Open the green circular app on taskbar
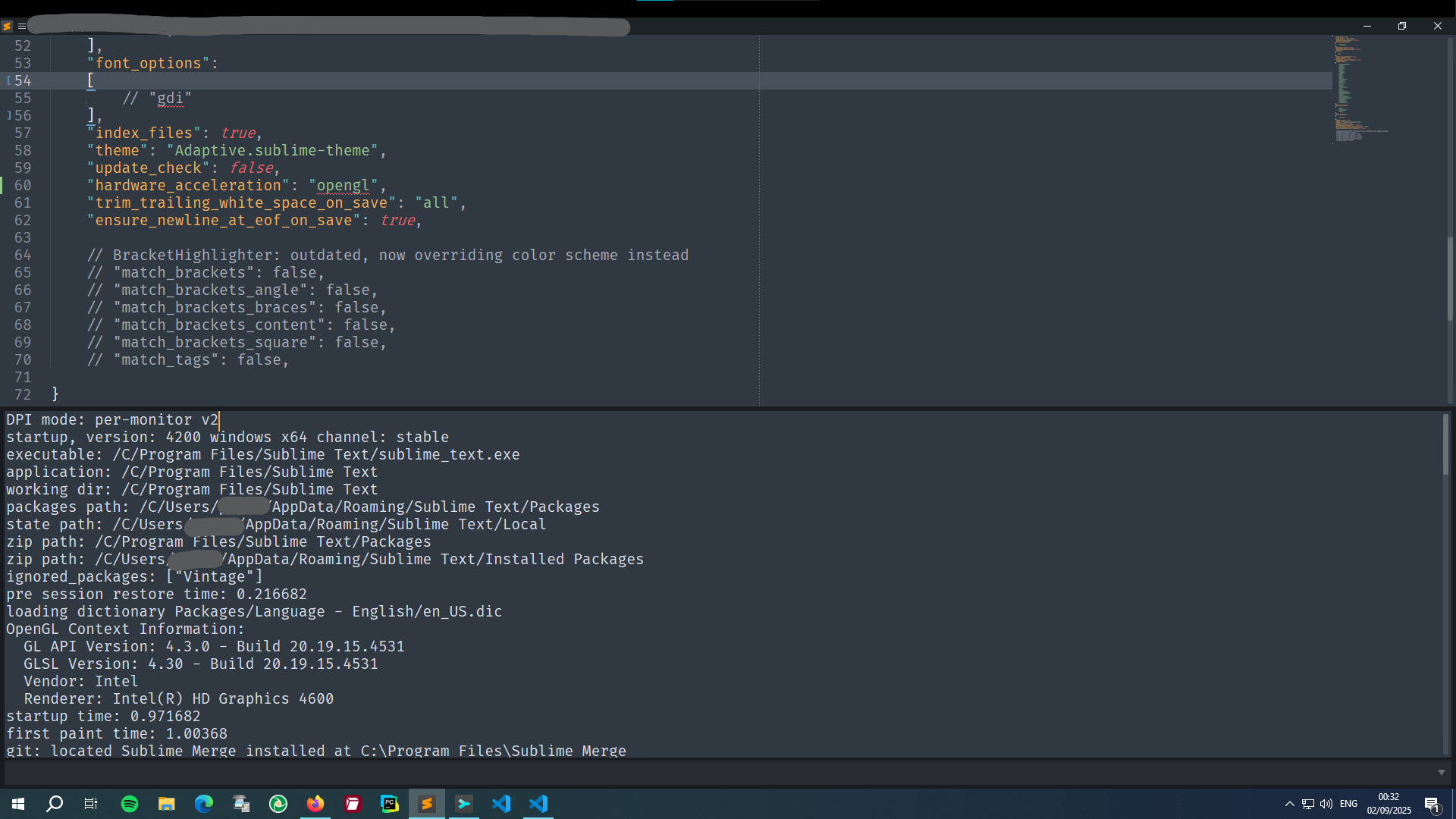 pos(278,804)
